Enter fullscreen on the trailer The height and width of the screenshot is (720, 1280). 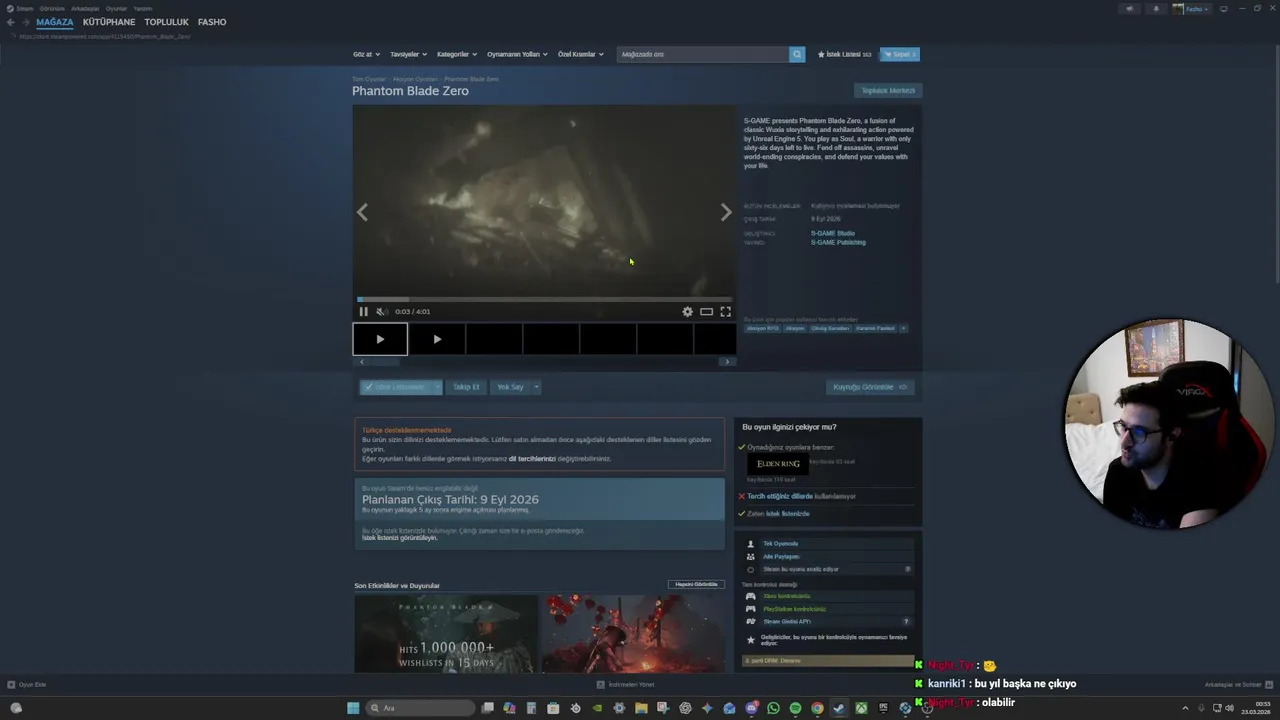click(x=725, y=311)
